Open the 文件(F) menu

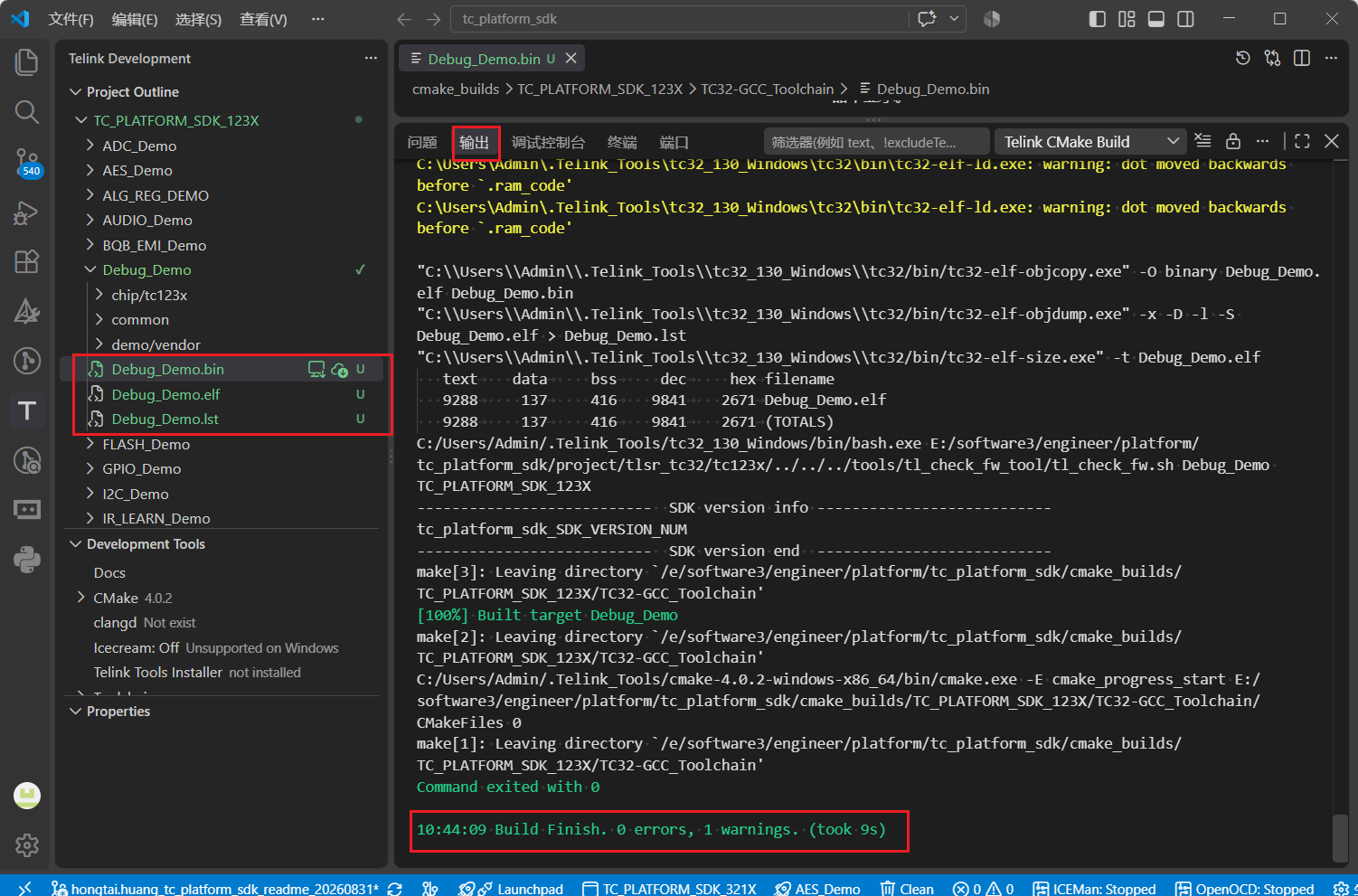click(71, 19)
